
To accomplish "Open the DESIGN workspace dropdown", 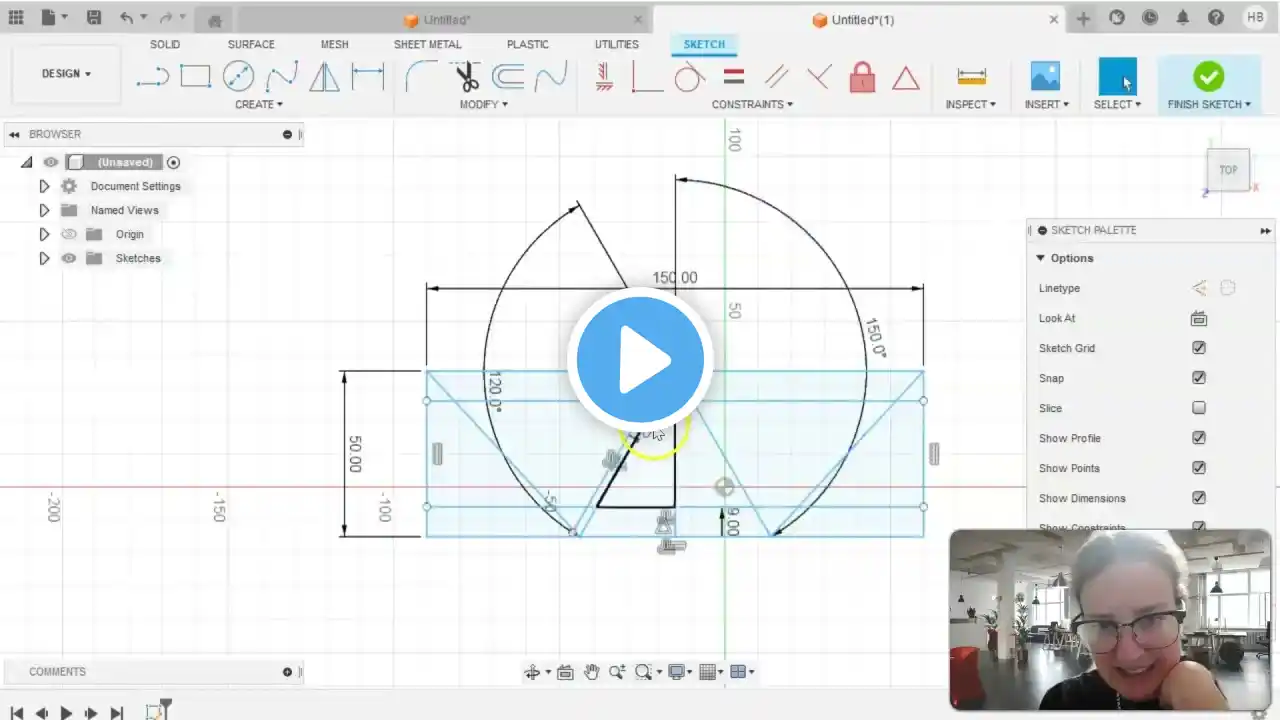I will click(x=66, y=74).
